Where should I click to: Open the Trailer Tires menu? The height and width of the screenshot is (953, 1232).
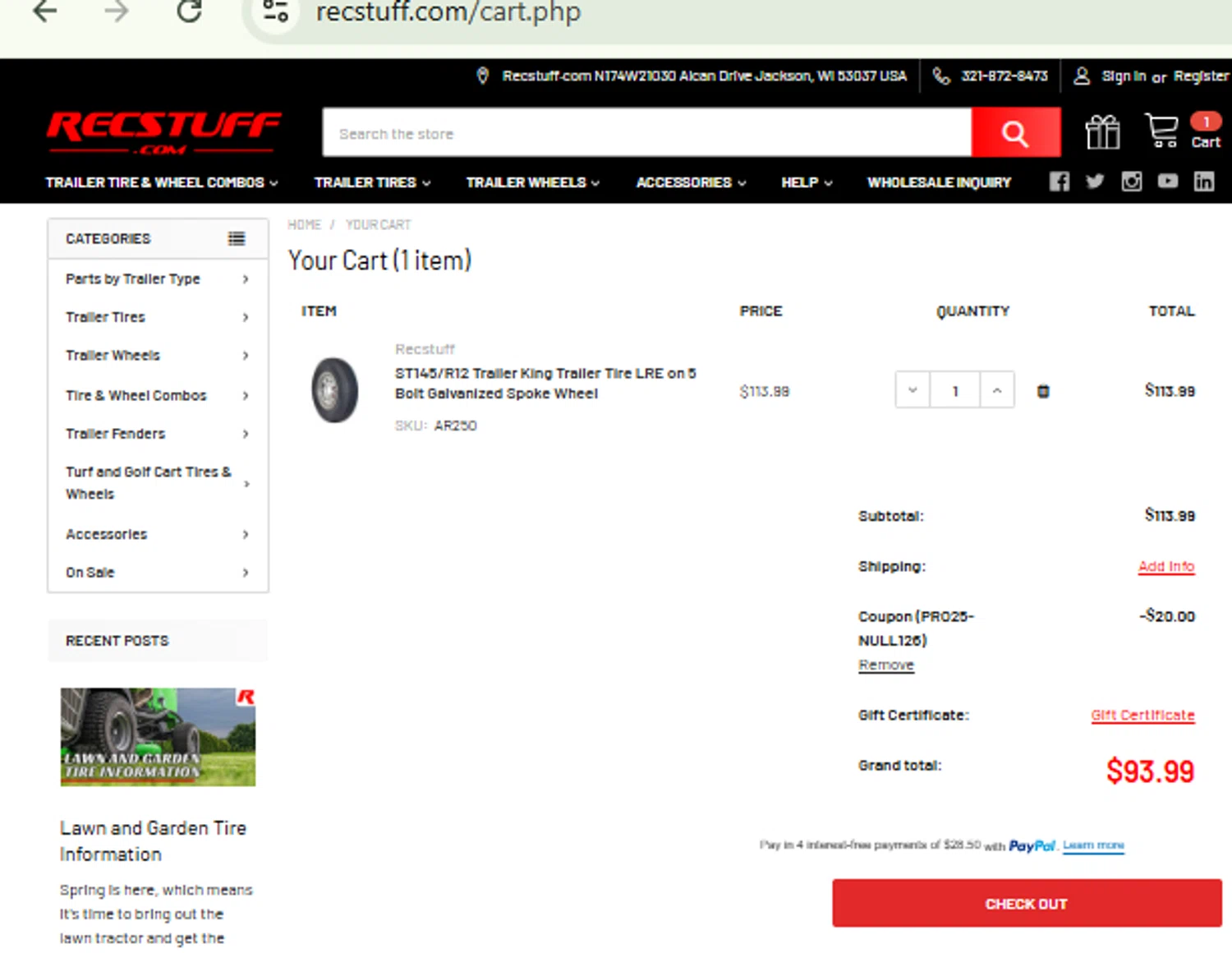372,182
